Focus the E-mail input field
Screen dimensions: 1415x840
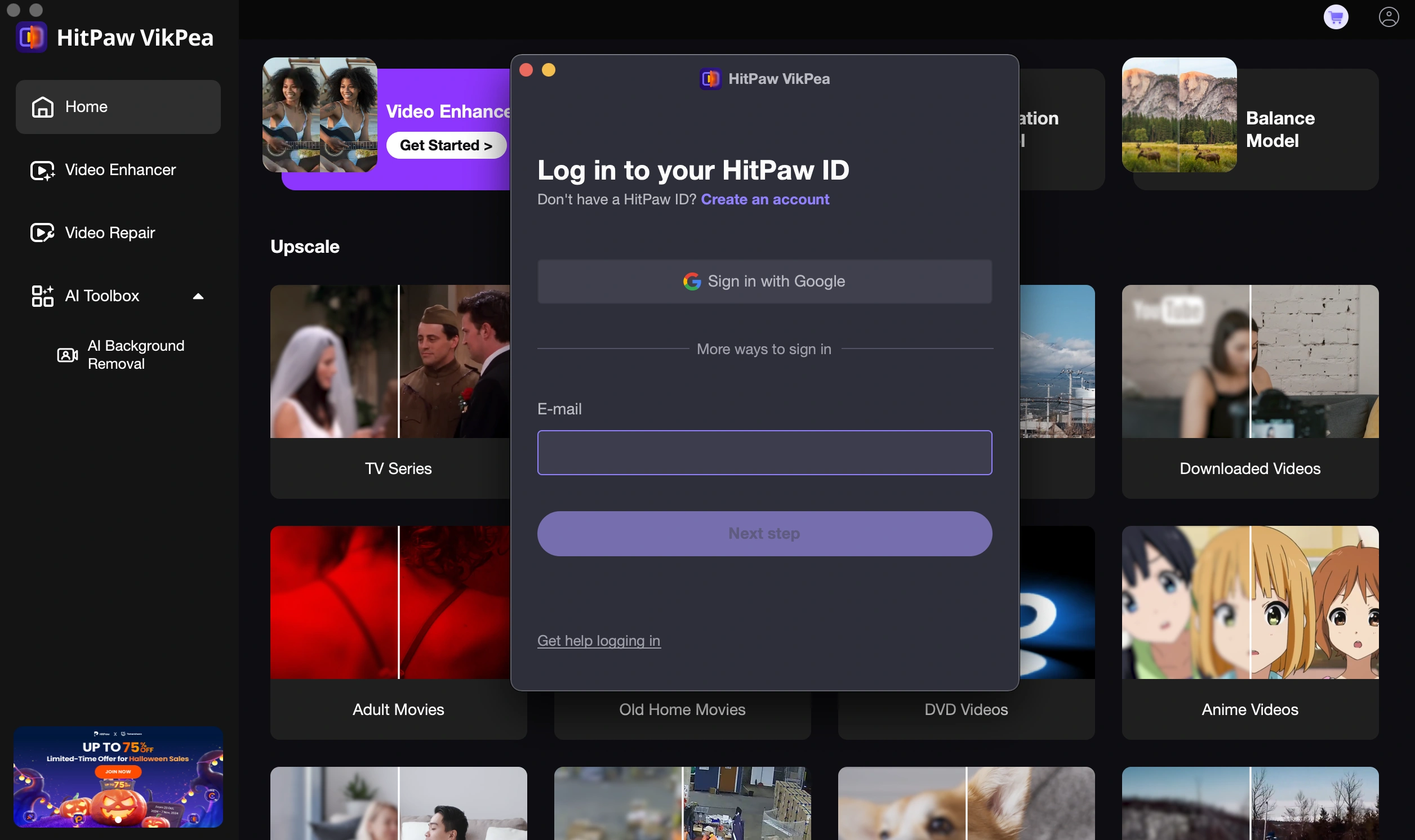pyautogui.click(x=764, y=453)
